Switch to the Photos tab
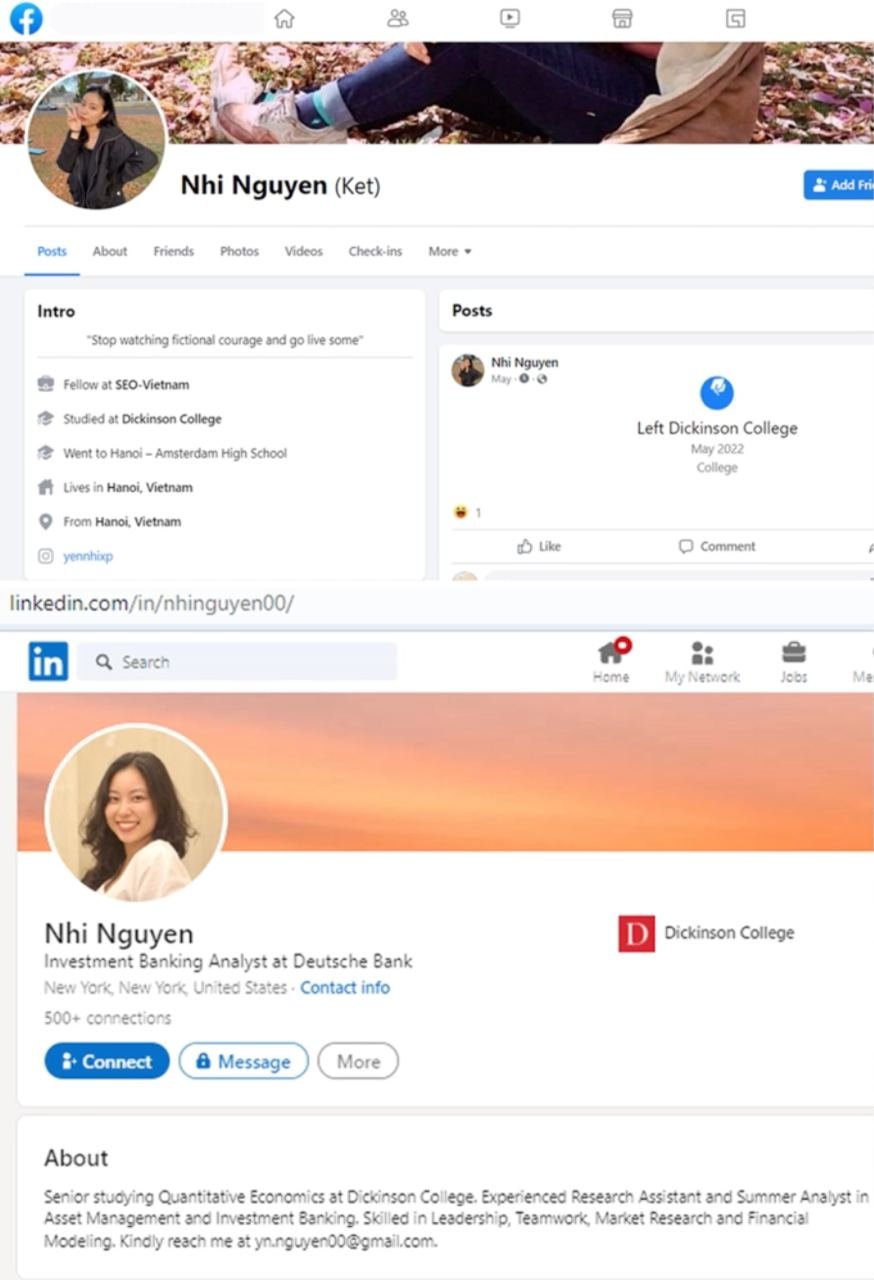The image size is (874, 1280). click(239, 251)
